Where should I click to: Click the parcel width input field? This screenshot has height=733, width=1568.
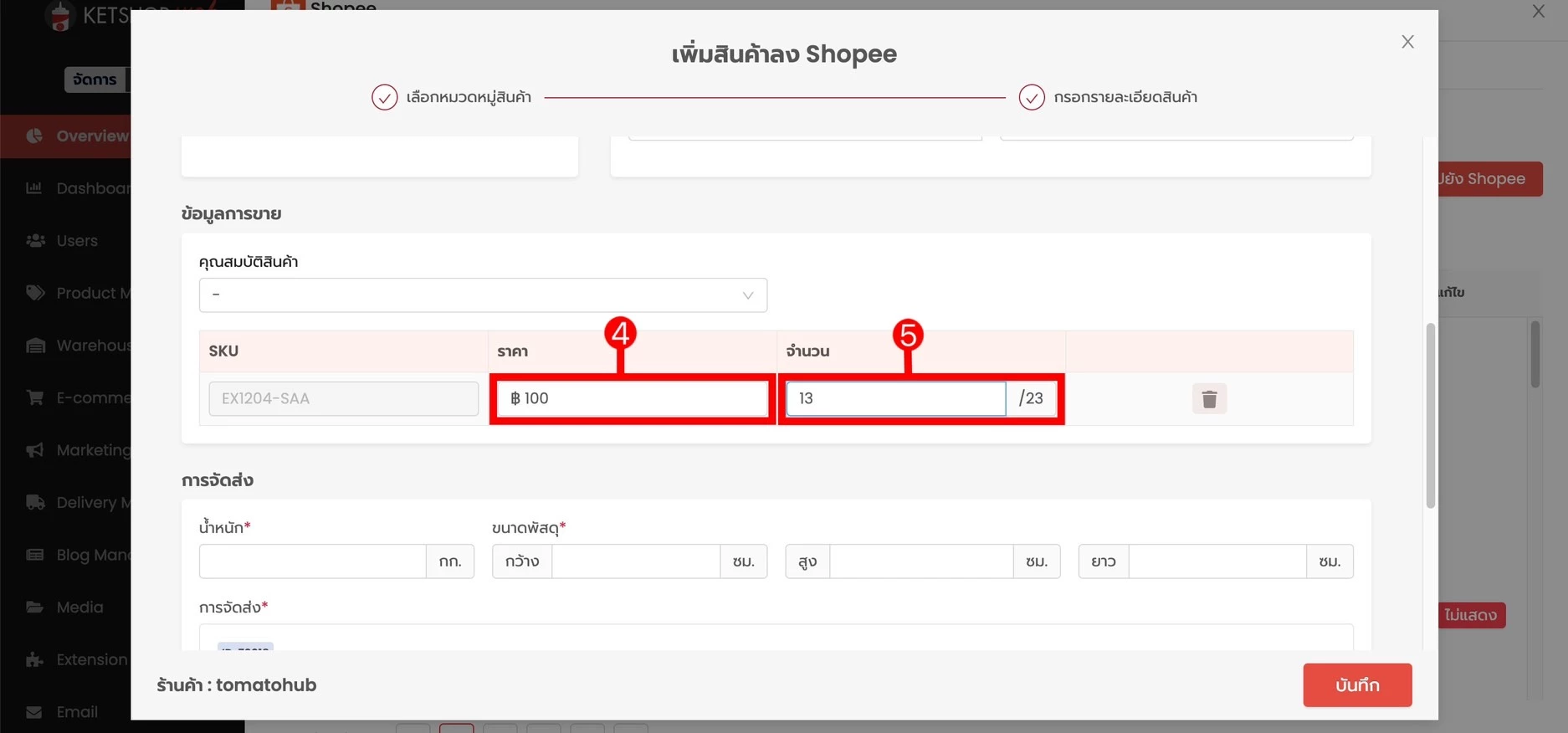[x=635, y=561]
